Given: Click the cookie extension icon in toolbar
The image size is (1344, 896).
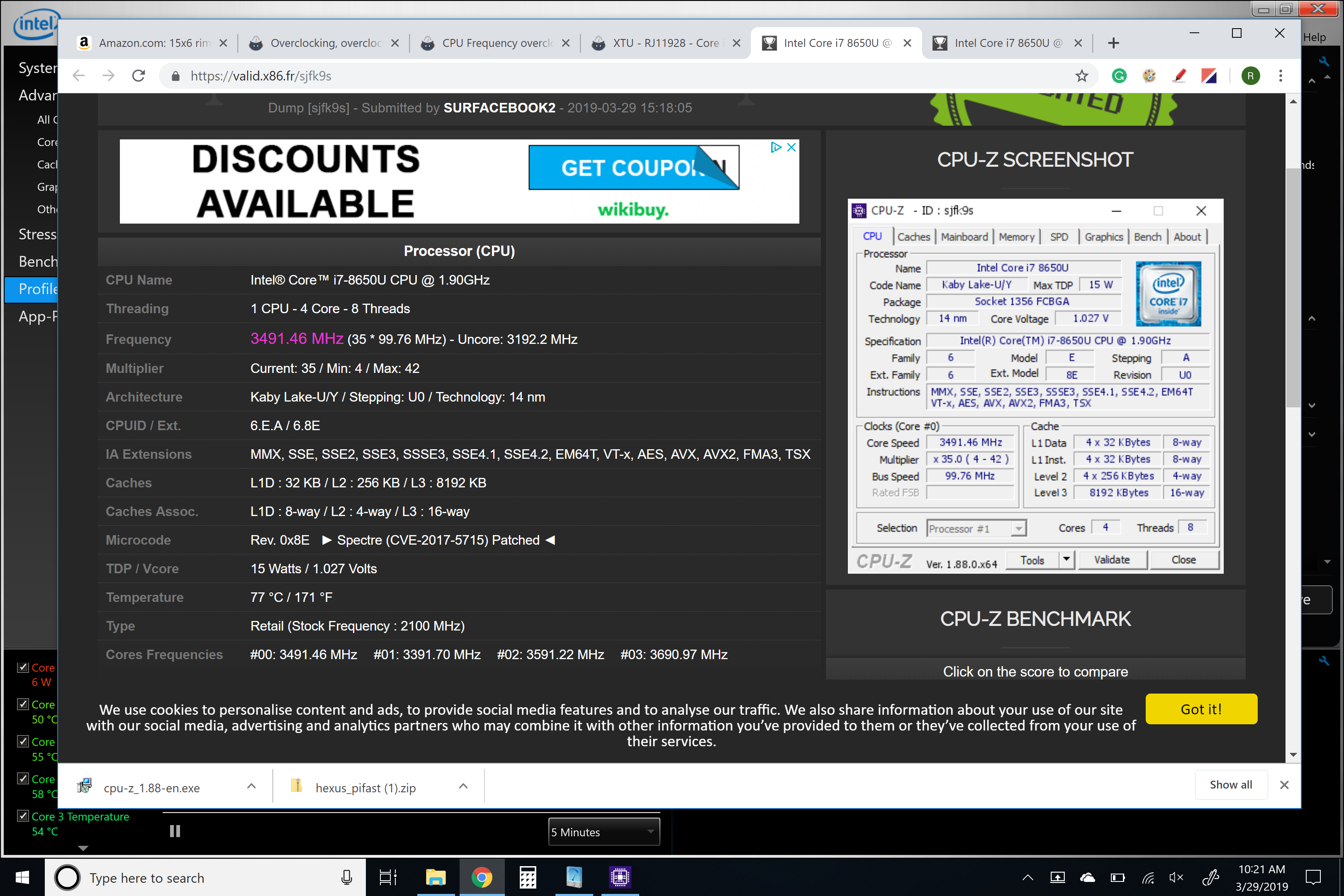Looking at the screenshot, I should [x=1149, y=75].
